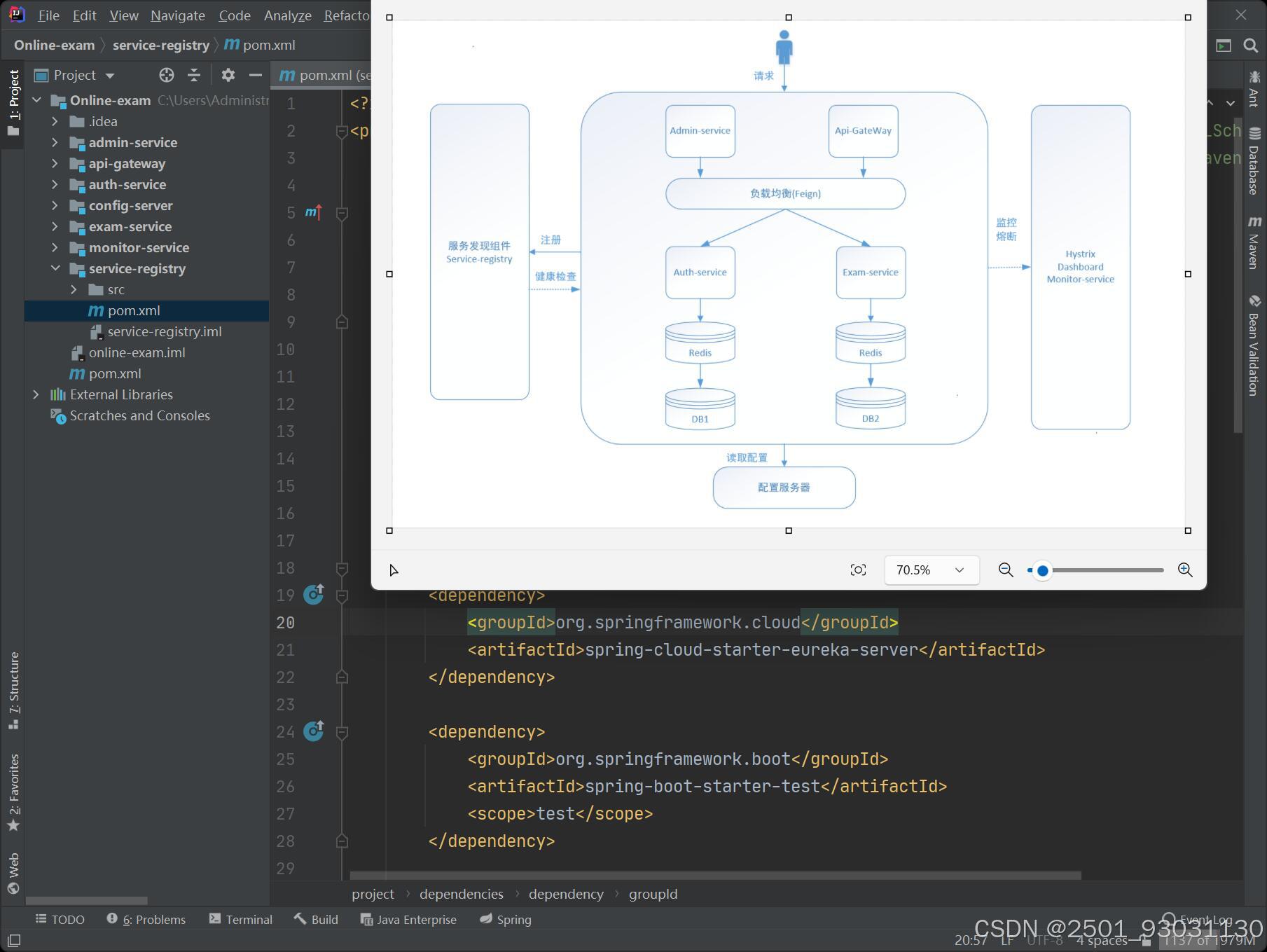Viewport: 1267px width, 952px height.
Task: Open the TODO tool window tab
Action: coord(60,919)
